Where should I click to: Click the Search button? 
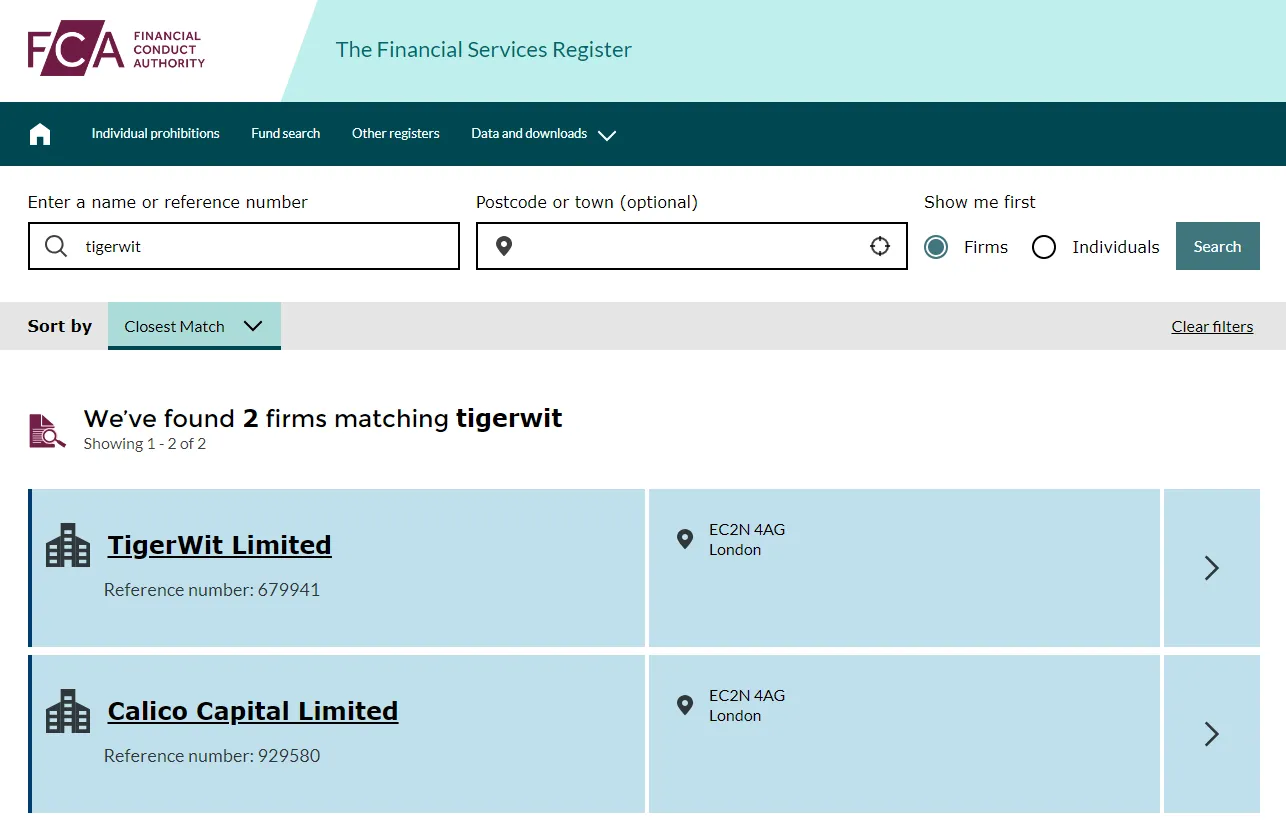pyautogui.click(x=1218, y=246)
